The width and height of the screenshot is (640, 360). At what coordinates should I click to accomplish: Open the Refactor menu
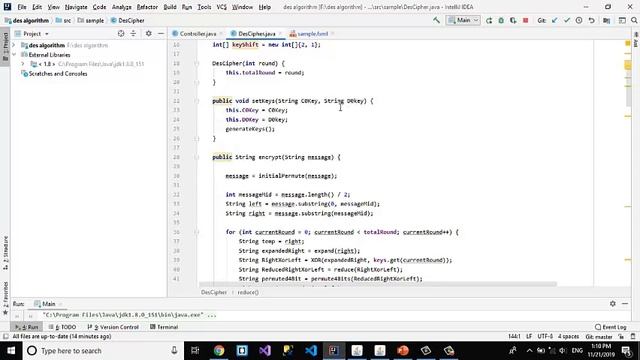point(147,7)
